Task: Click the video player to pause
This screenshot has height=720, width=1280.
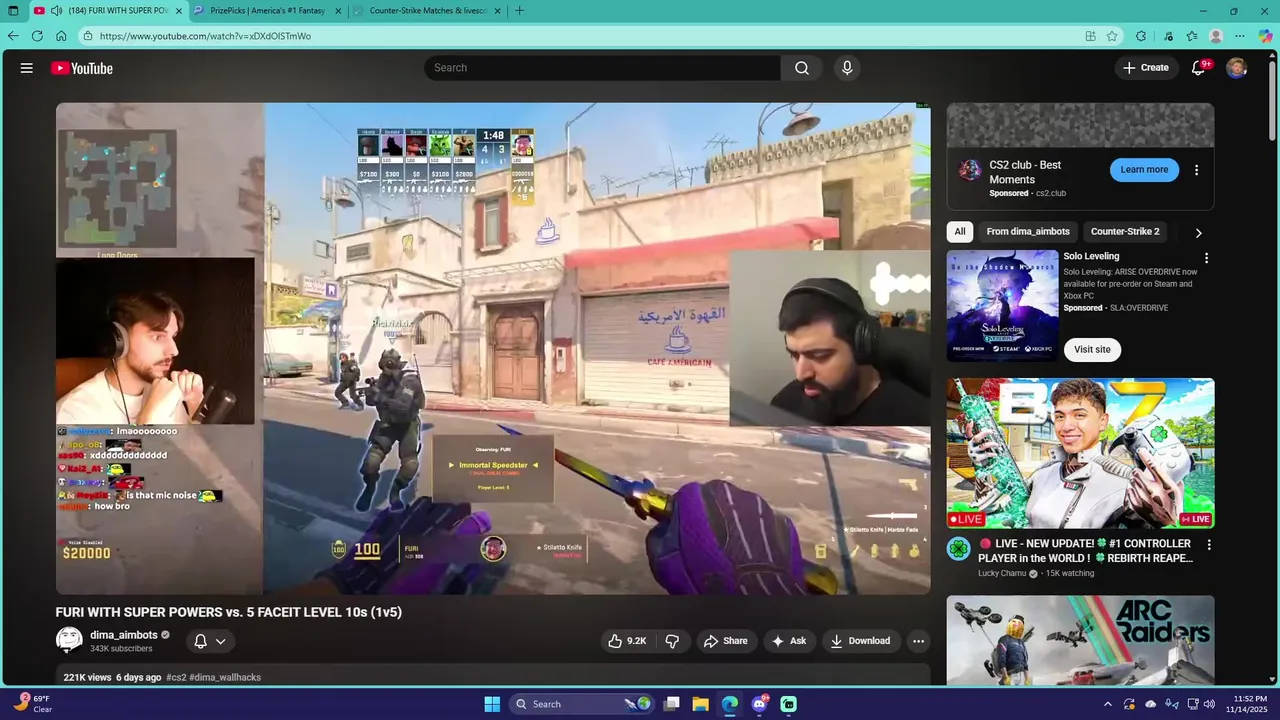Action: 493,348
